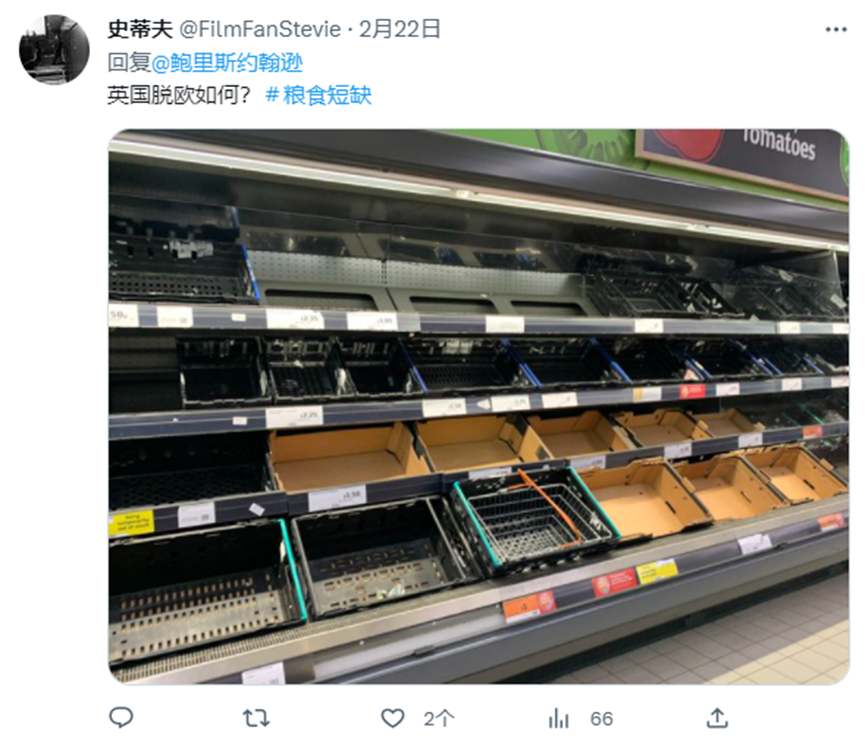Screen dimensions: 865x740
Task: Open the tweet's more options menu
Action: click(836, 29)
